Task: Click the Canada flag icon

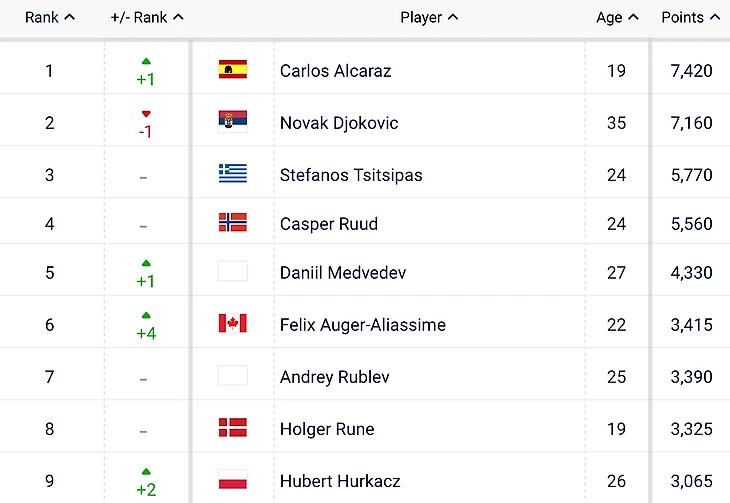Action: tap(232, 323)
